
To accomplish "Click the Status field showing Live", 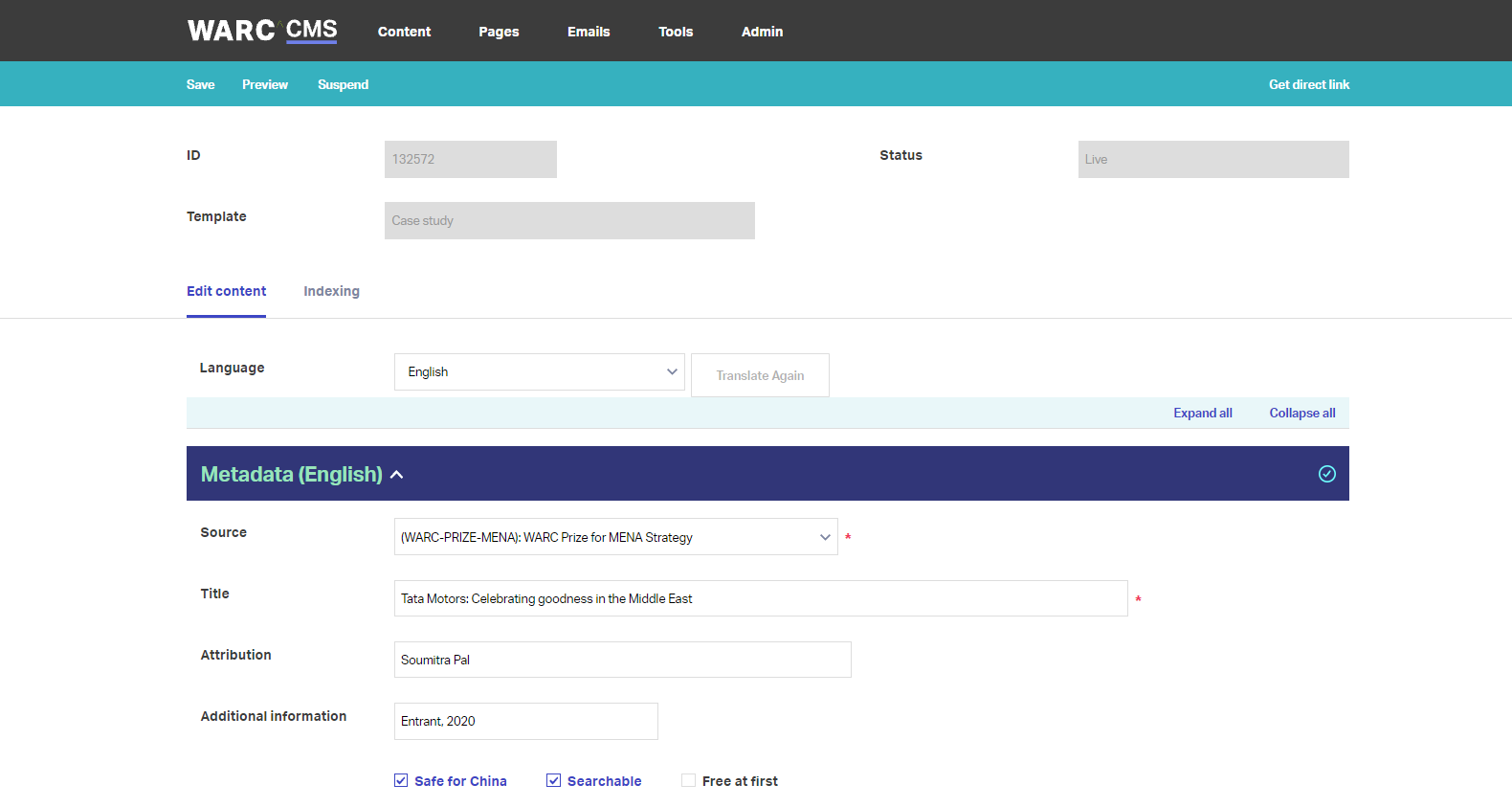I will 1213,159.
